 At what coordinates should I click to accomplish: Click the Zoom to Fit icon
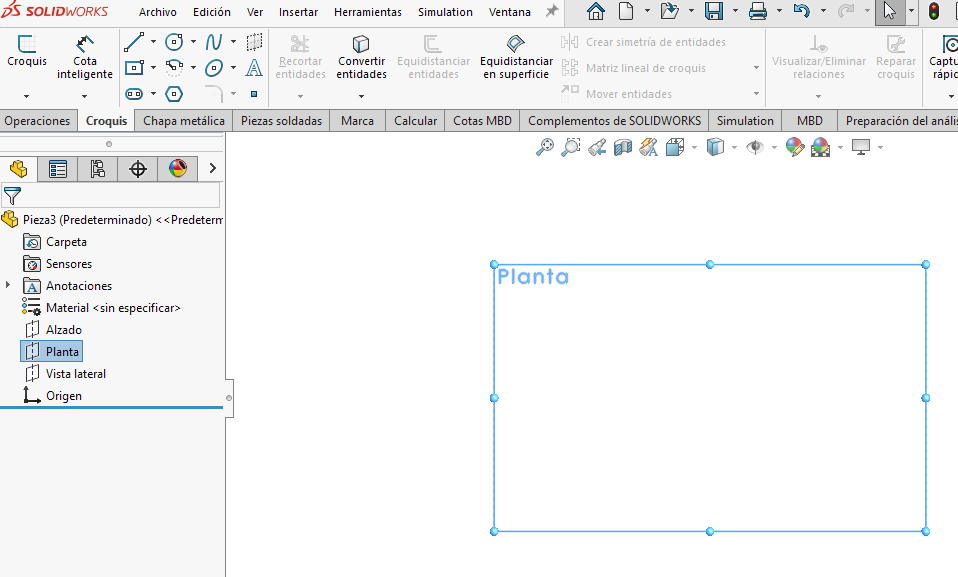(544, 147)
